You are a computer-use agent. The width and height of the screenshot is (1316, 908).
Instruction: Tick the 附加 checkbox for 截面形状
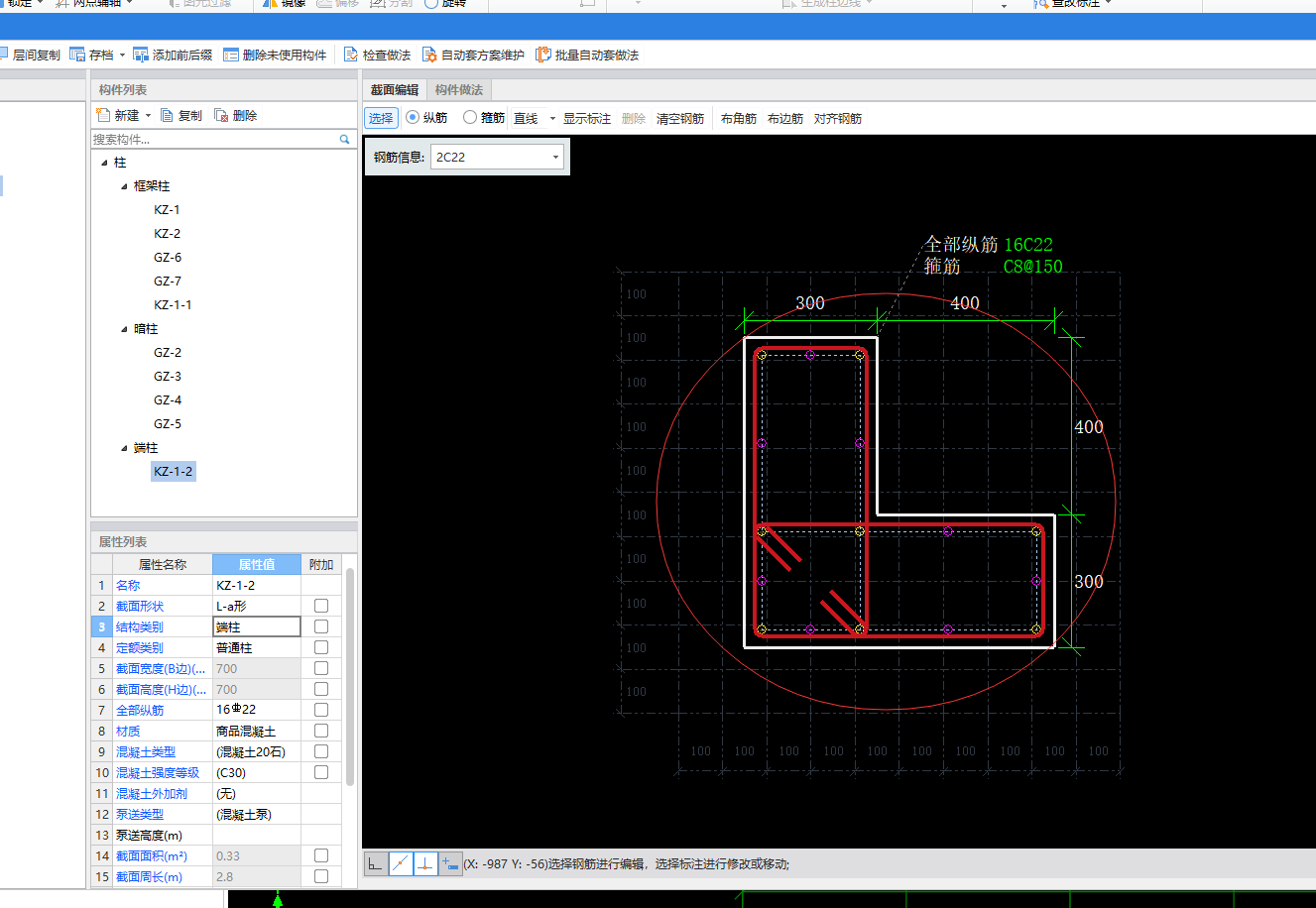(x=321, y=606)
